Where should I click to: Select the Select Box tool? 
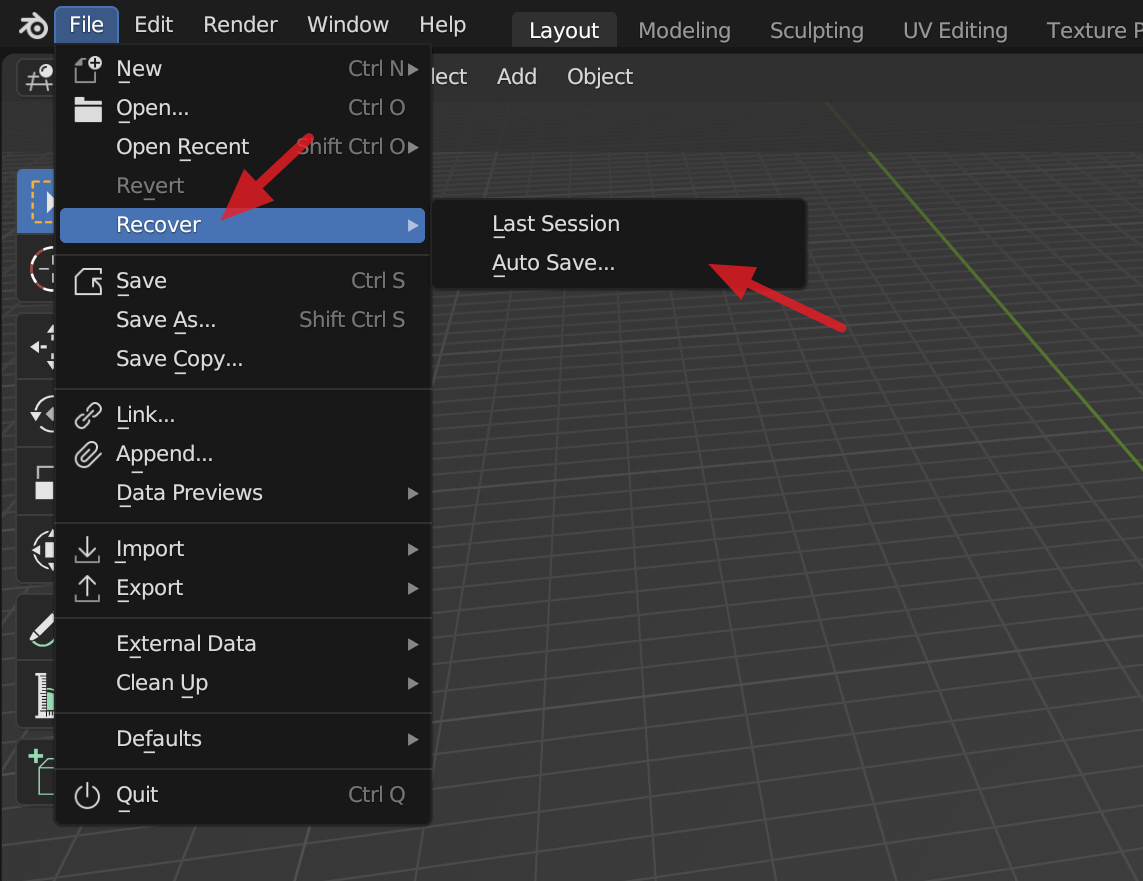tap(36, 201)
